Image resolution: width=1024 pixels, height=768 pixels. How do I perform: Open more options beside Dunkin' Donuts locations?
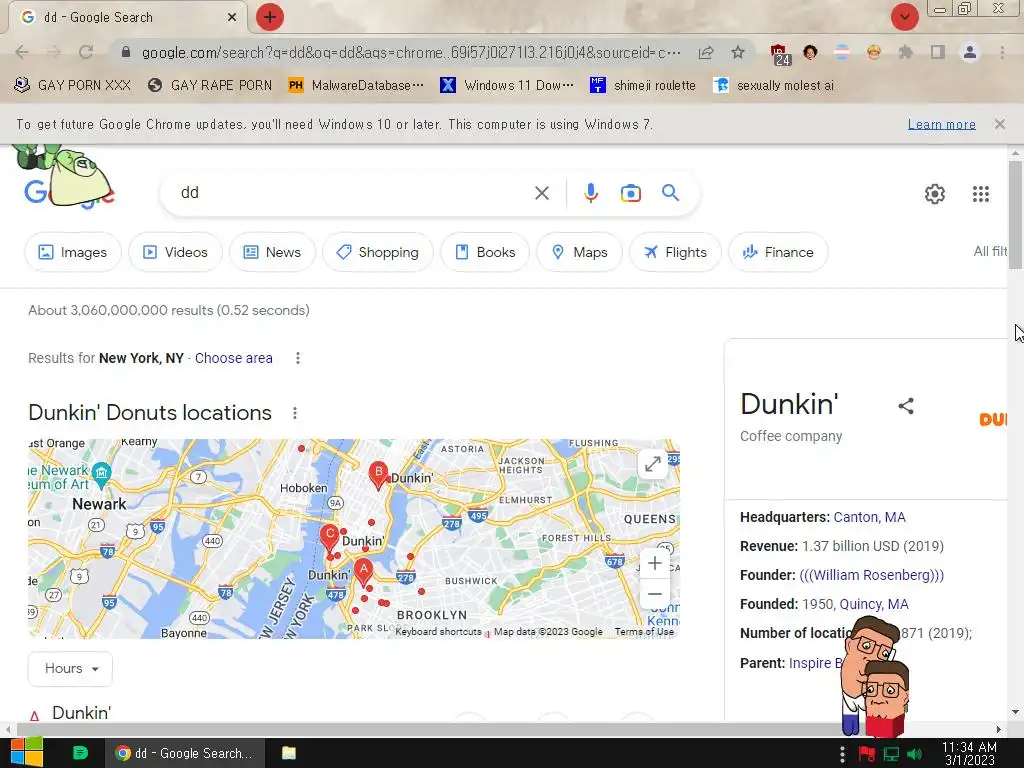295,413
